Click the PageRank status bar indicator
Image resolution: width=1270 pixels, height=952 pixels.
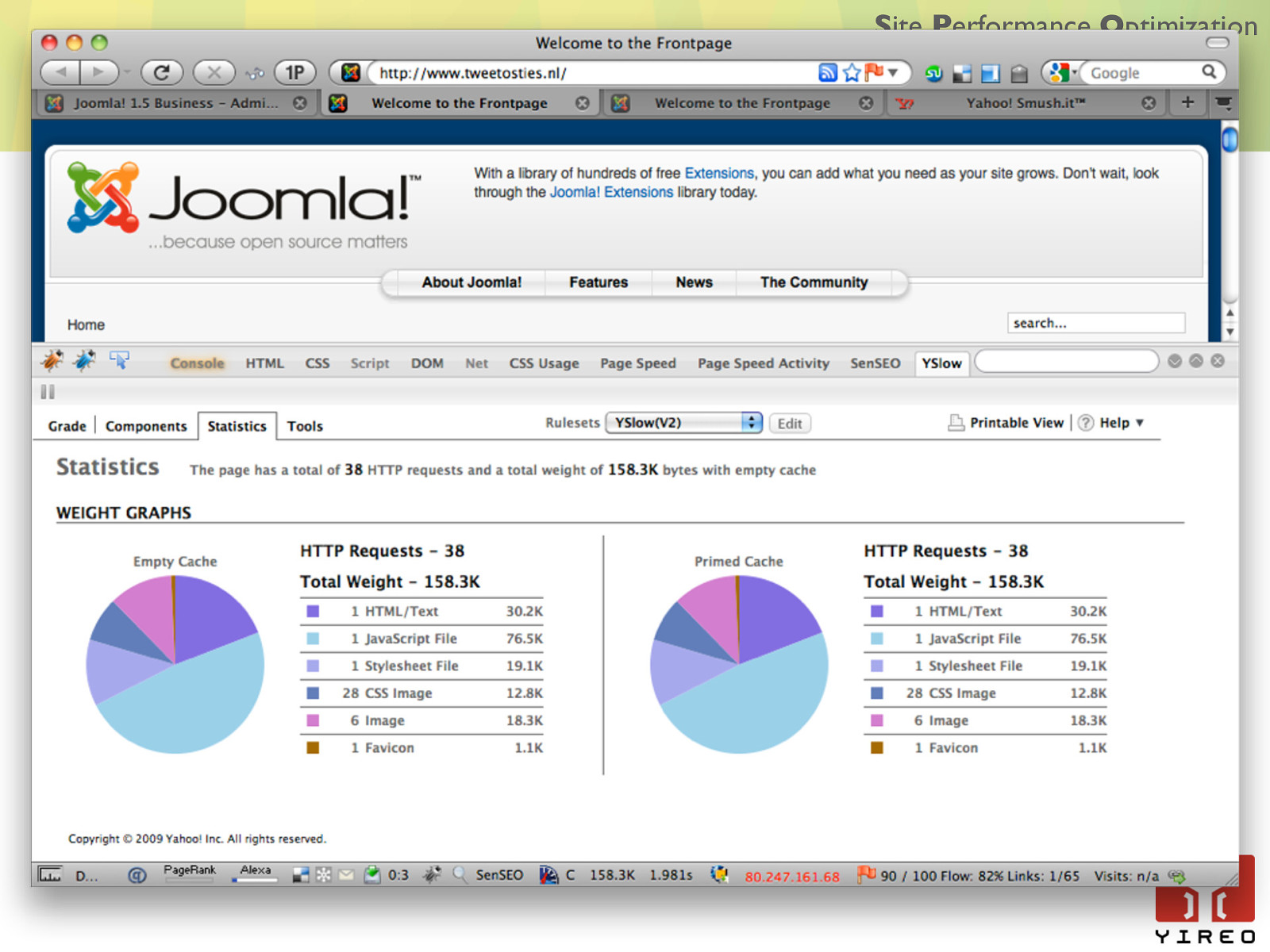coord(190,873)
